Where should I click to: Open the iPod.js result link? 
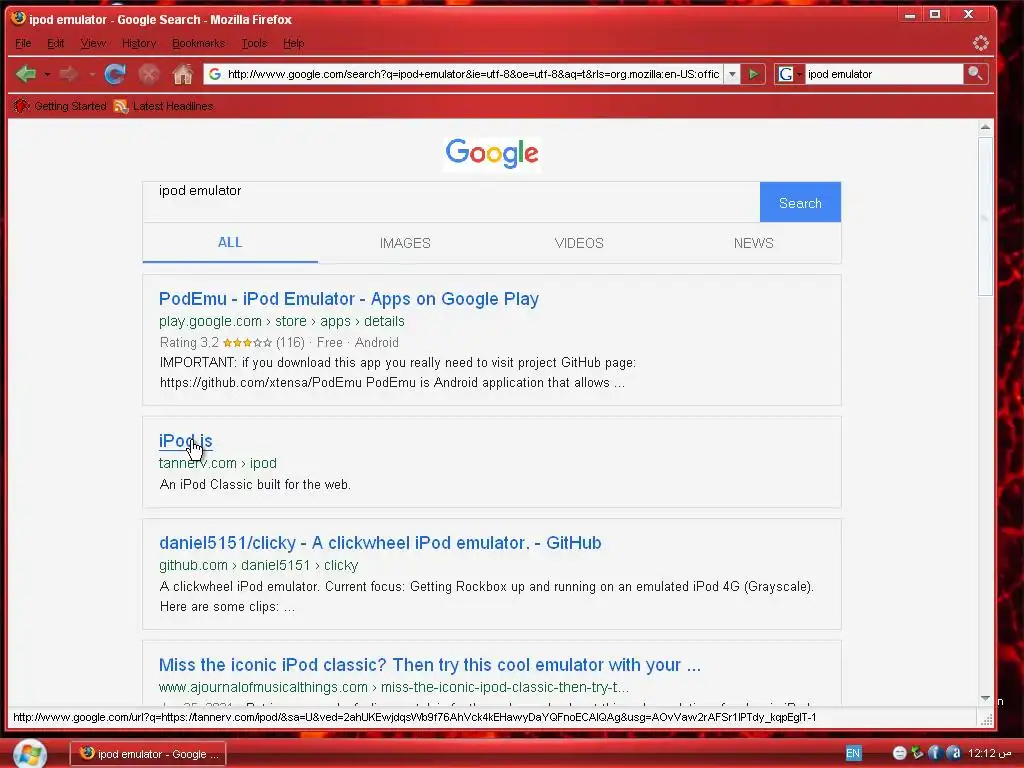tap(185, 441)
